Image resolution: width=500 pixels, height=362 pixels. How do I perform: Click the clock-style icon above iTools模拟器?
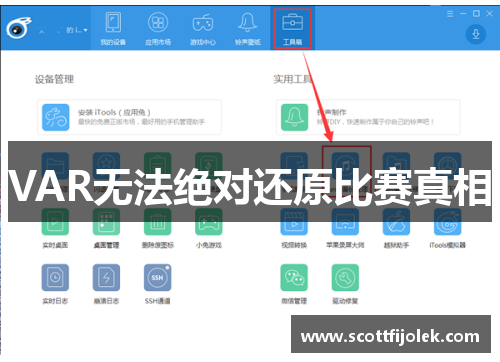[x=447, y=166]
